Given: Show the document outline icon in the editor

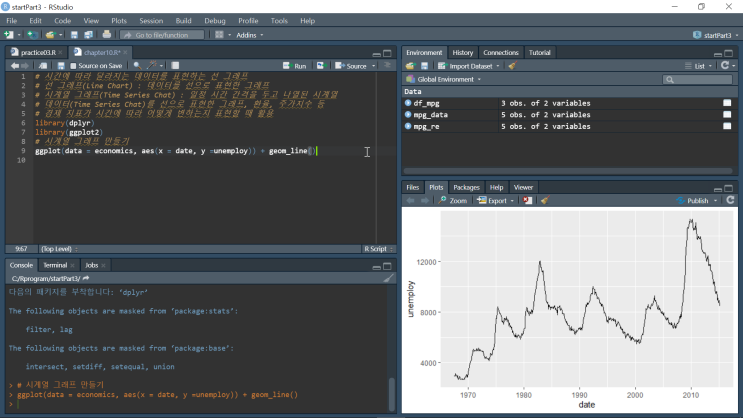Looking at the screenshot, I should click(x=387, y=65).
